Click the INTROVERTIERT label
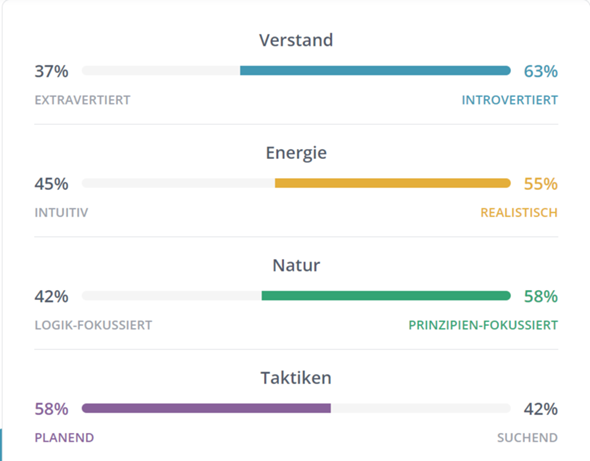 (x=509, y=100)
